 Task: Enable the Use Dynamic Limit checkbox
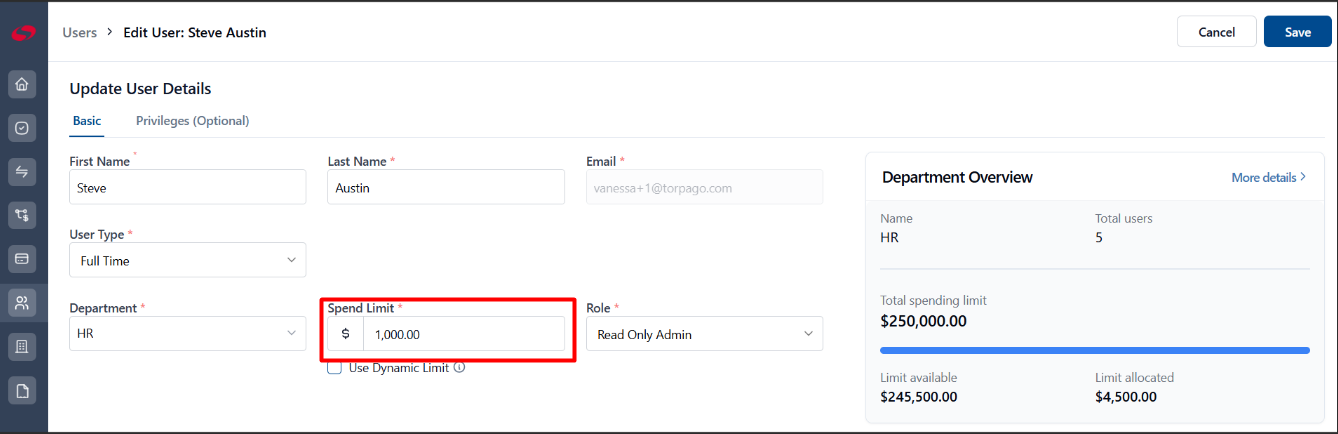point(335,368)
